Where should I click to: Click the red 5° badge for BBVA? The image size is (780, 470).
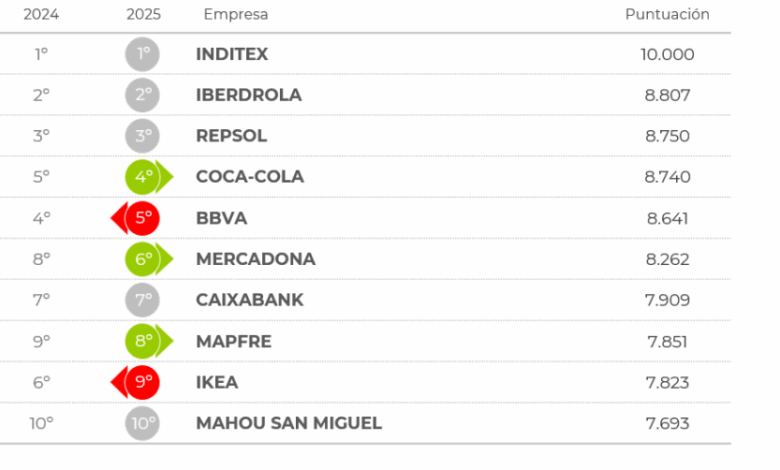142,218
